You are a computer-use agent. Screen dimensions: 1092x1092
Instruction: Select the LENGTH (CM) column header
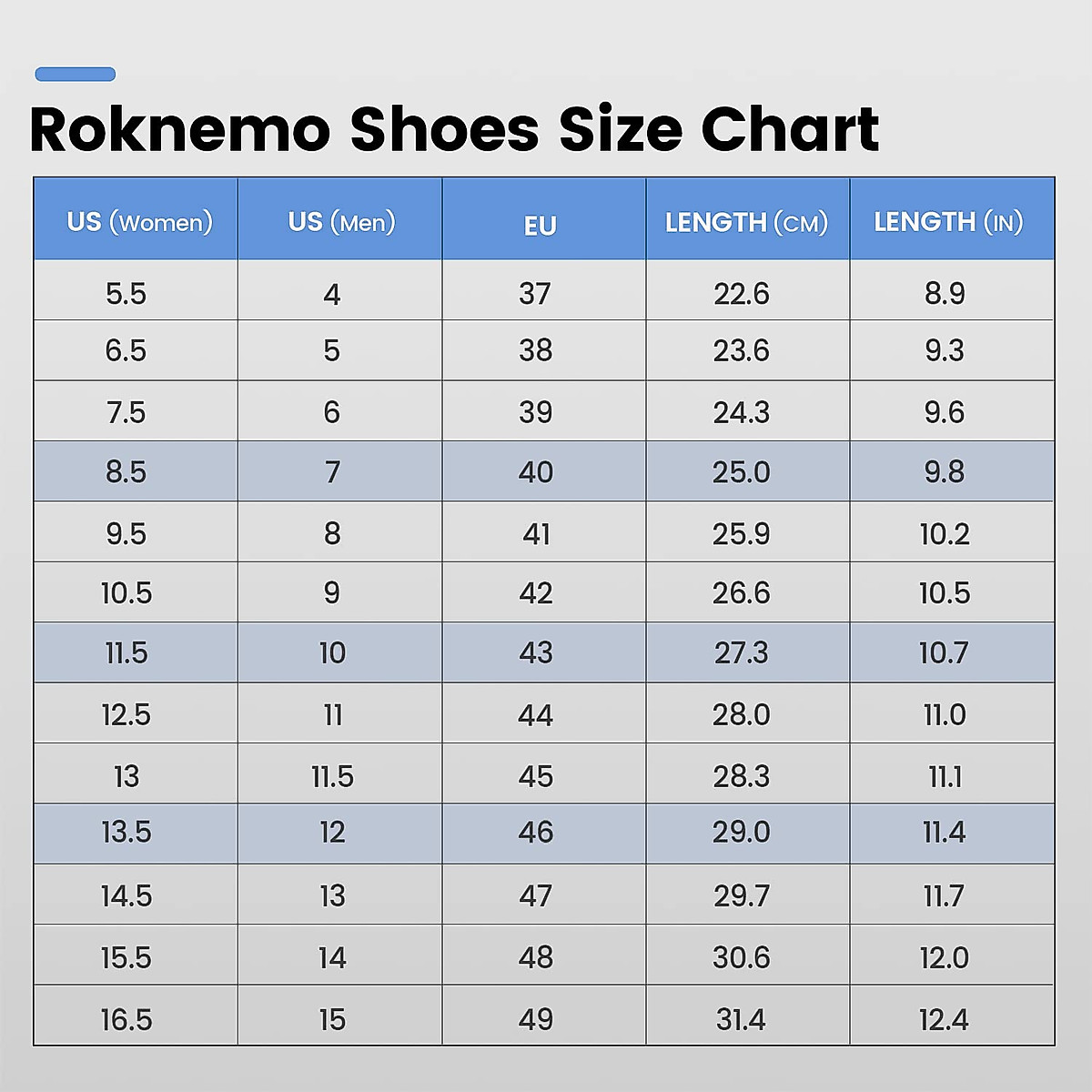746,222
